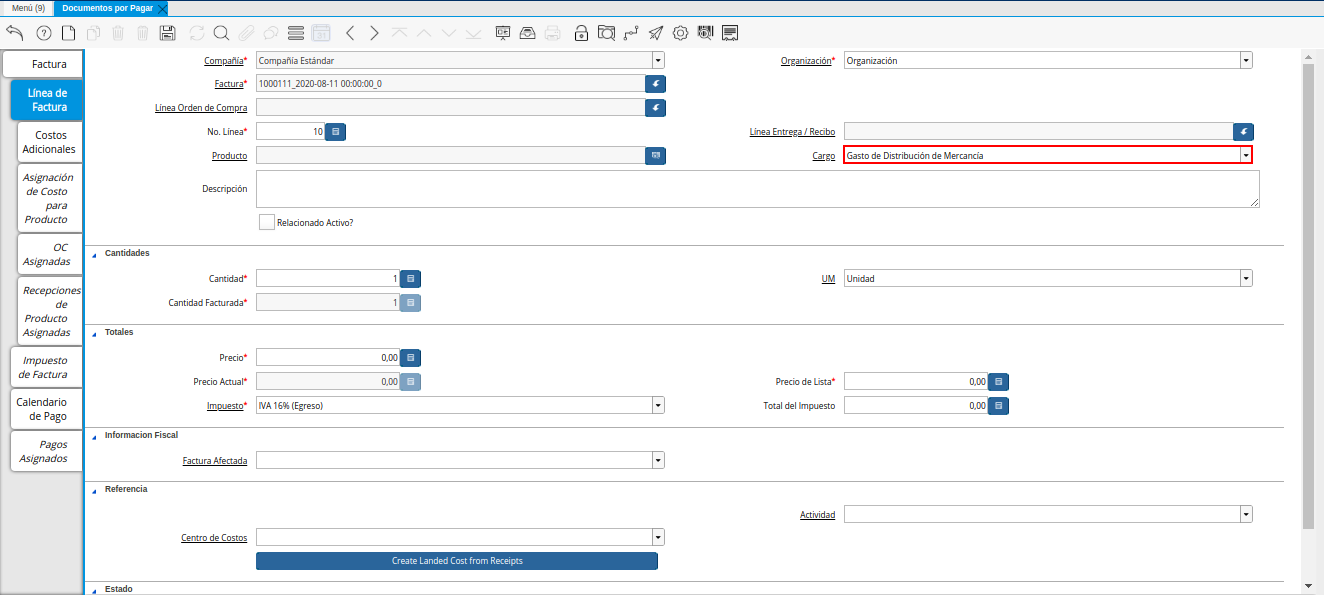Open the Calendario de Pago tab
Viewport: 1324px width, 595px height.
tap(42, 409)
